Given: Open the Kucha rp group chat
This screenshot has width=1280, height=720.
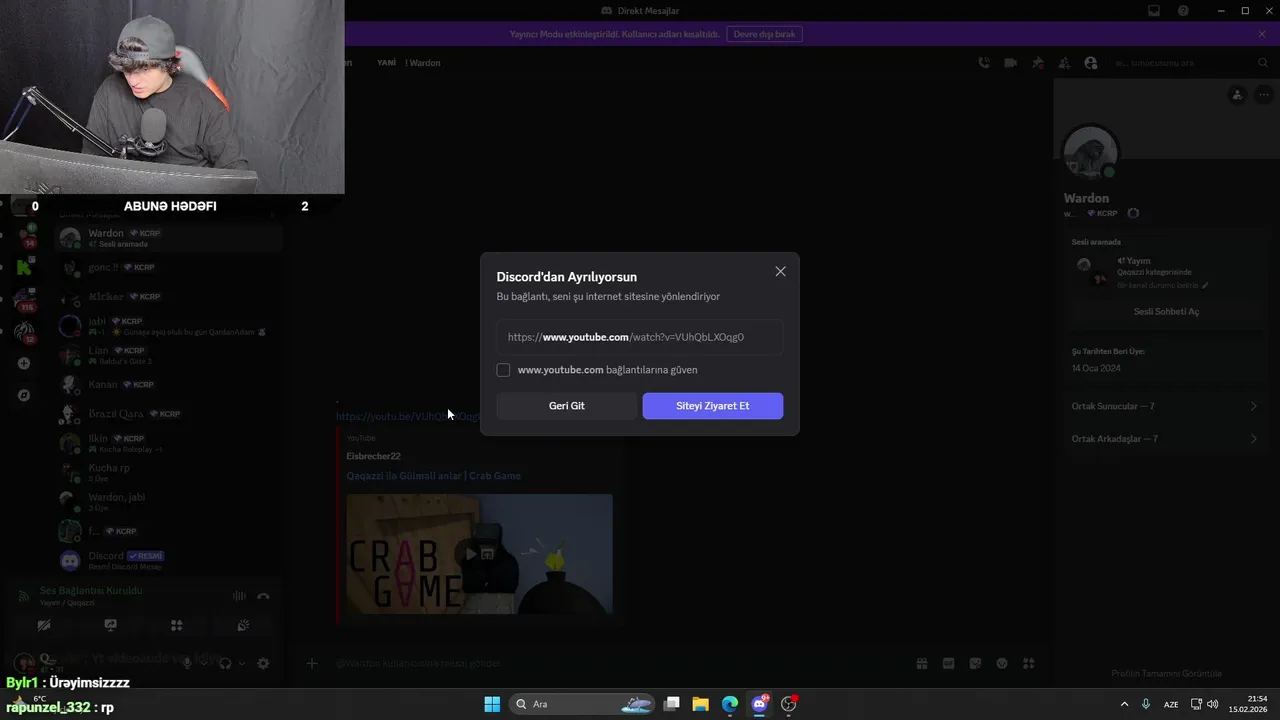Looking at the screenshot, I should click(169, 472).
